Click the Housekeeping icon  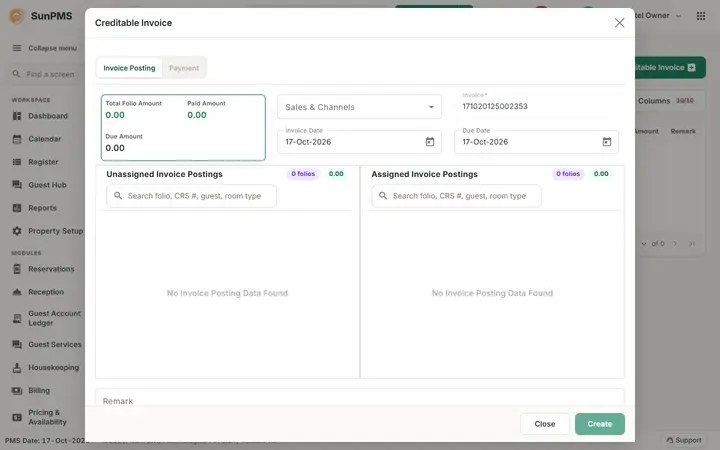point(17,367)
